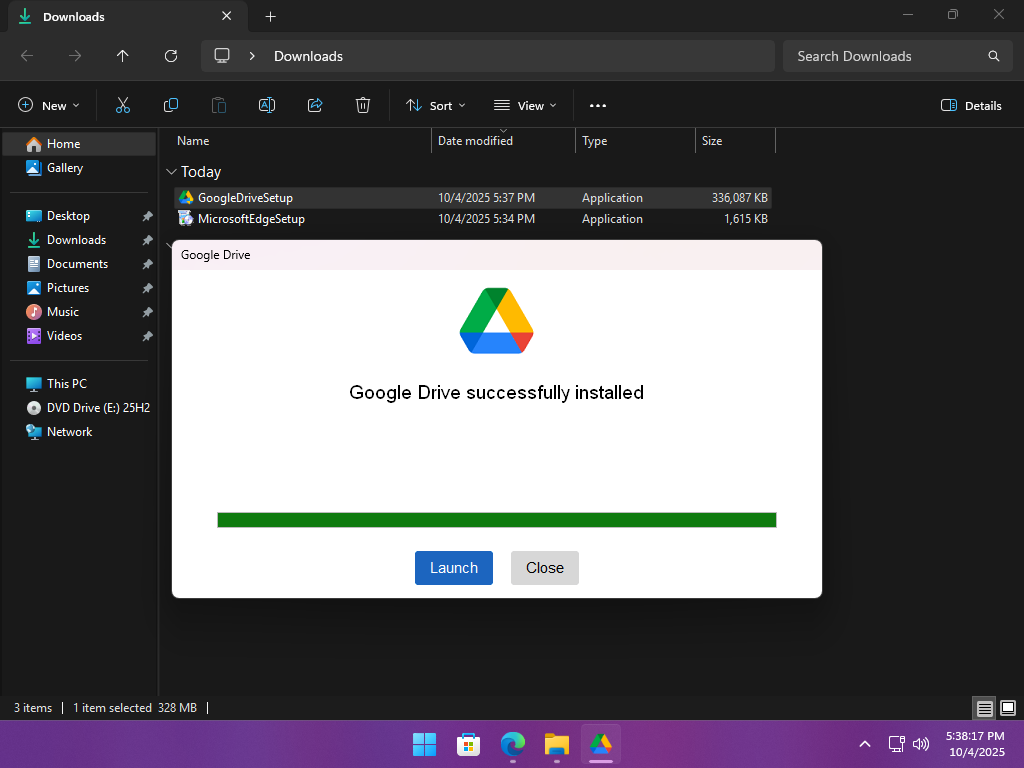This screenshot has height=768, width=1024.
Task: Add a new tab with plus icon
Action: [x=270, y=16]
